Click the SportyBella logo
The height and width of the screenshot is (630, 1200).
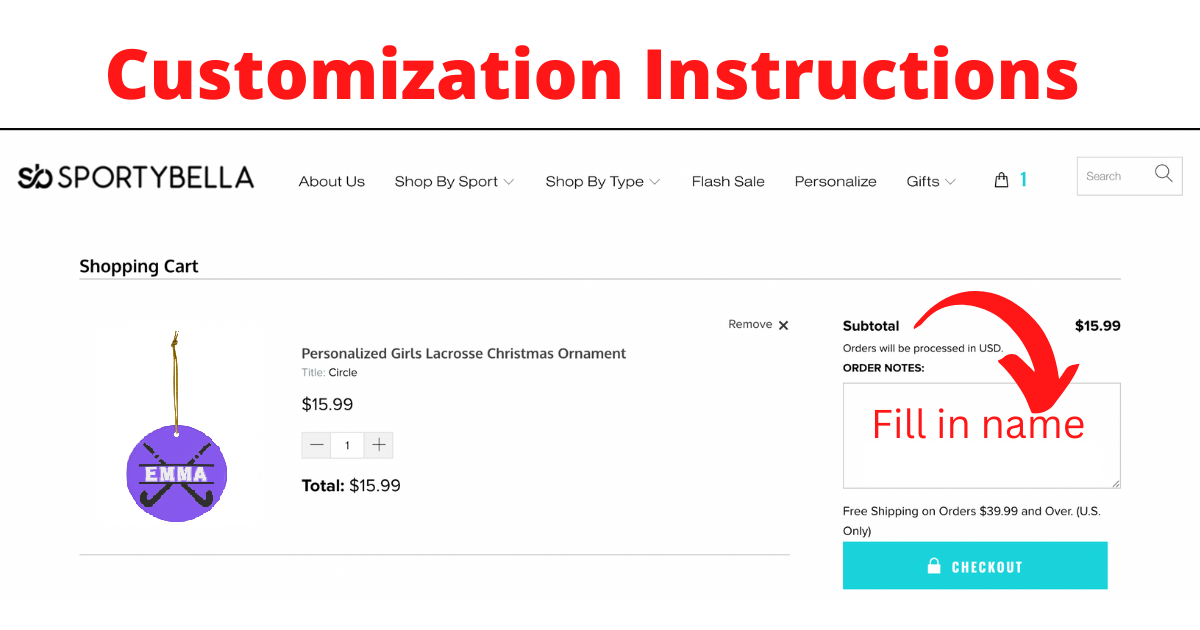[136, 178]
